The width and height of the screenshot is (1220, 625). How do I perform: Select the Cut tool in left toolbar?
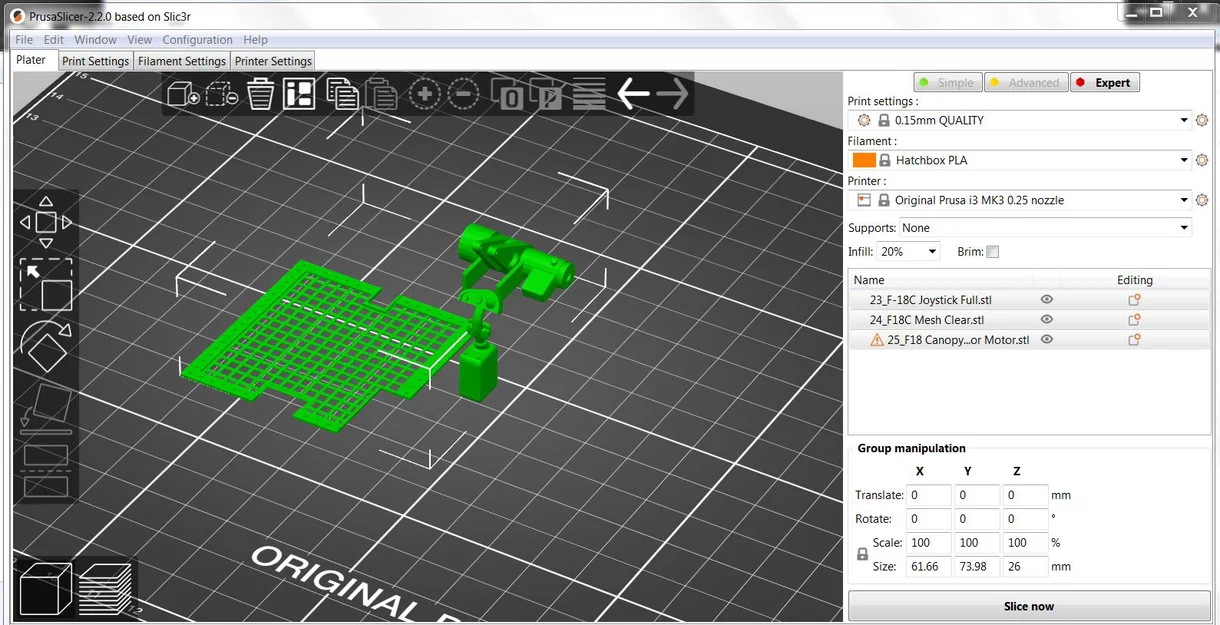[46, 471]
